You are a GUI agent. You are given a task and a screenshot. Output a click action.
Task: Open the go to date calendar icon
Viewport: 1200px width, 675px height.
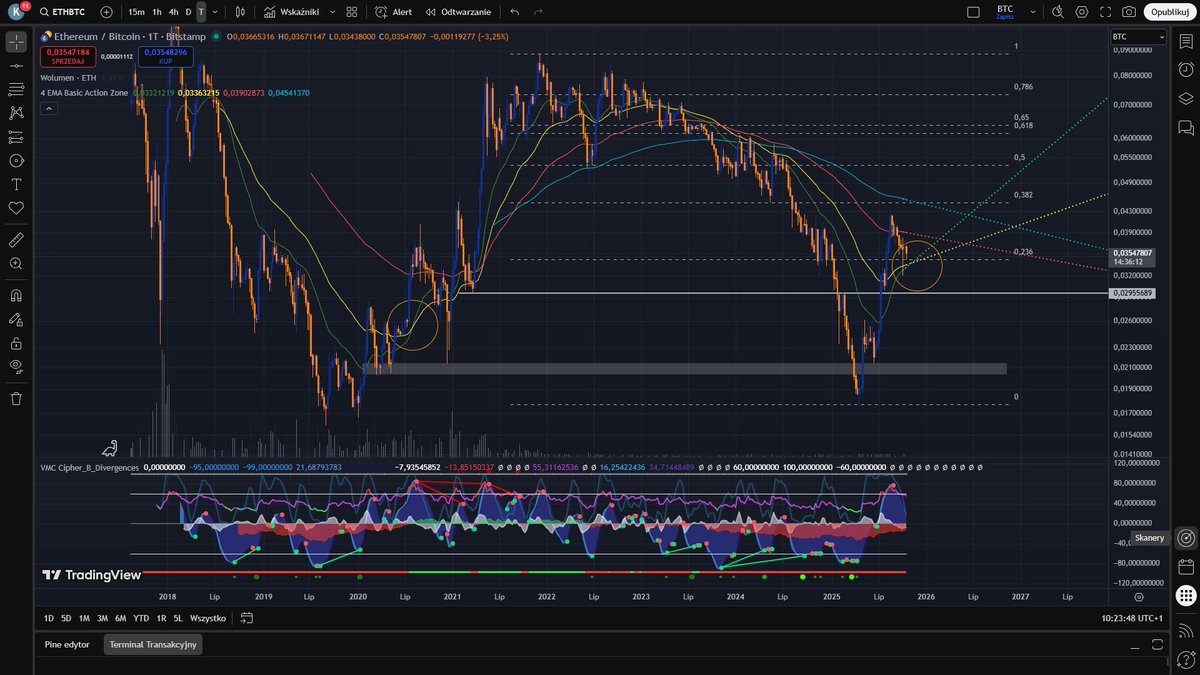click(x=246, y=618)
